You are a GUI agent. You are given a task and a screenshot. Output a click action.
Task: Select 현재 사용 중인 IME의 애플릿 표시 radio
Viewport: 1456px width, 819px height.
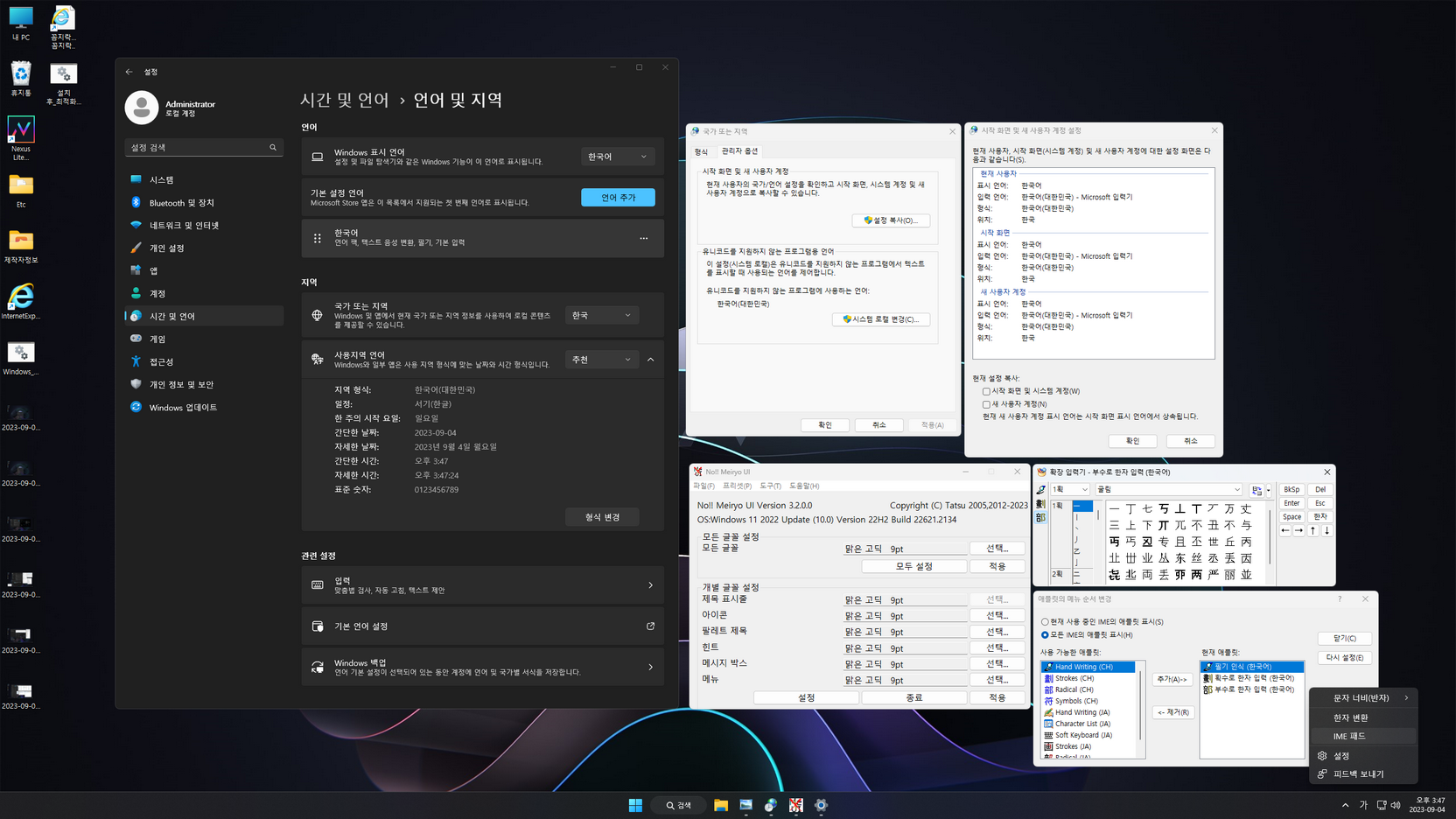point(1045,622)
